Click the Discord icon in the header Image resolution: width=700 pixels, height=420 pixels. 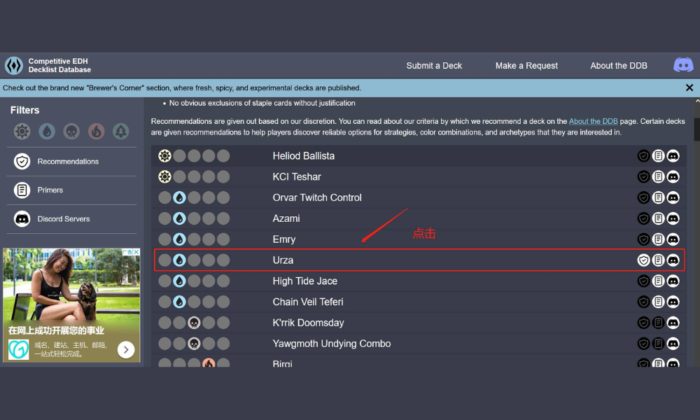tap(683, 66)
